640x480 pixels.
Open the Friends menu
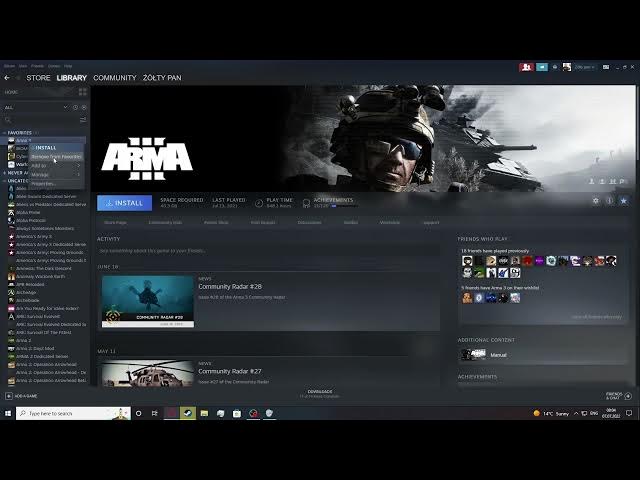tap(38, 66)
